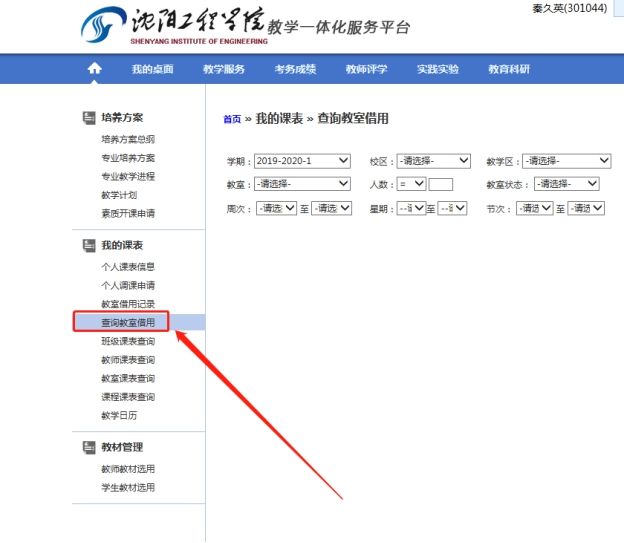This screenshot has width=624, height=543.
Task: Open the 教学日历 sidebar link
Action: [x=119, y=415]
